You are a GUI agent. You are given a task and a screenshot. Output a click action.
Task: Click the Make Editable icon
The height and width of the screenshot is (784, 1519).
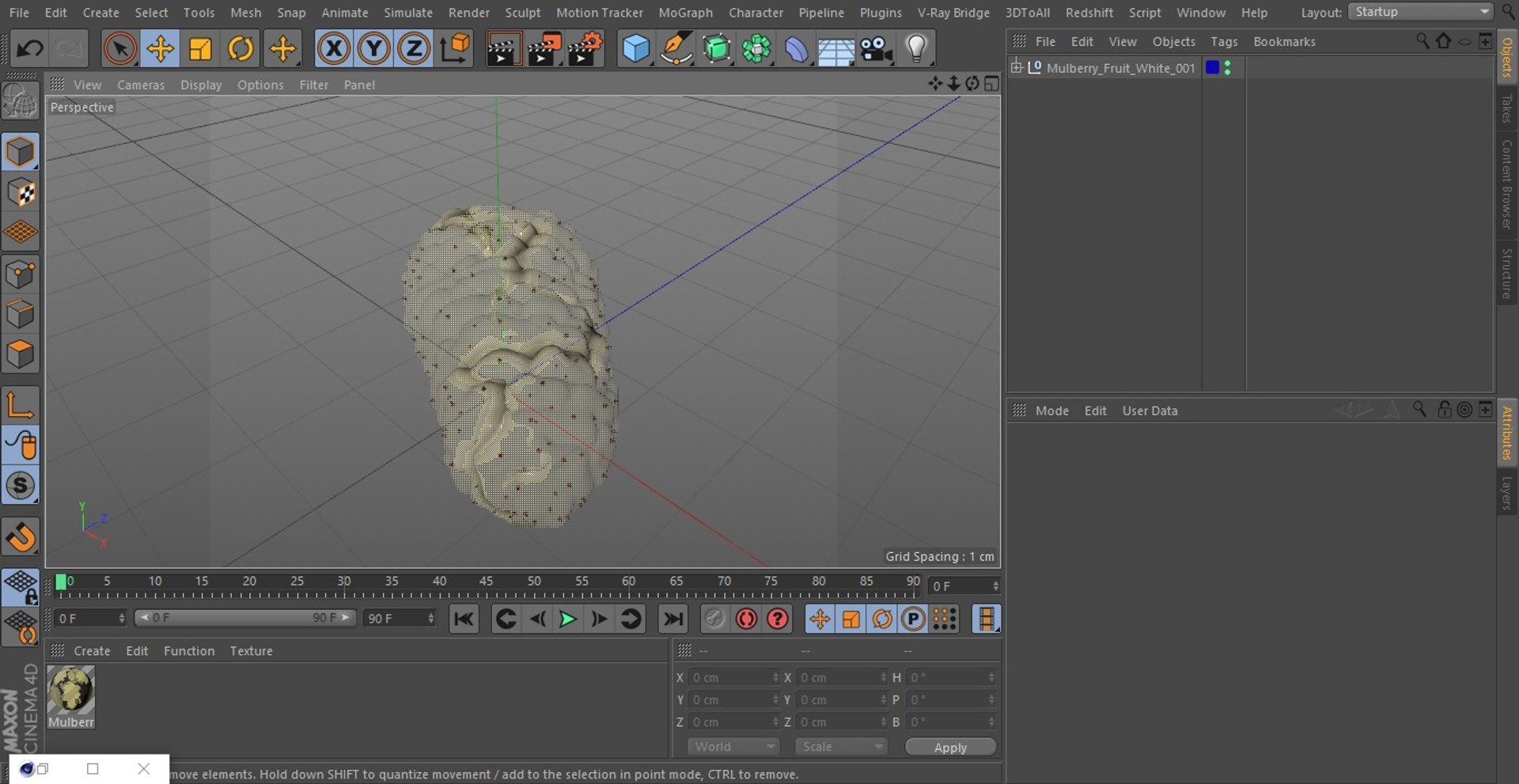coord(20,101)
